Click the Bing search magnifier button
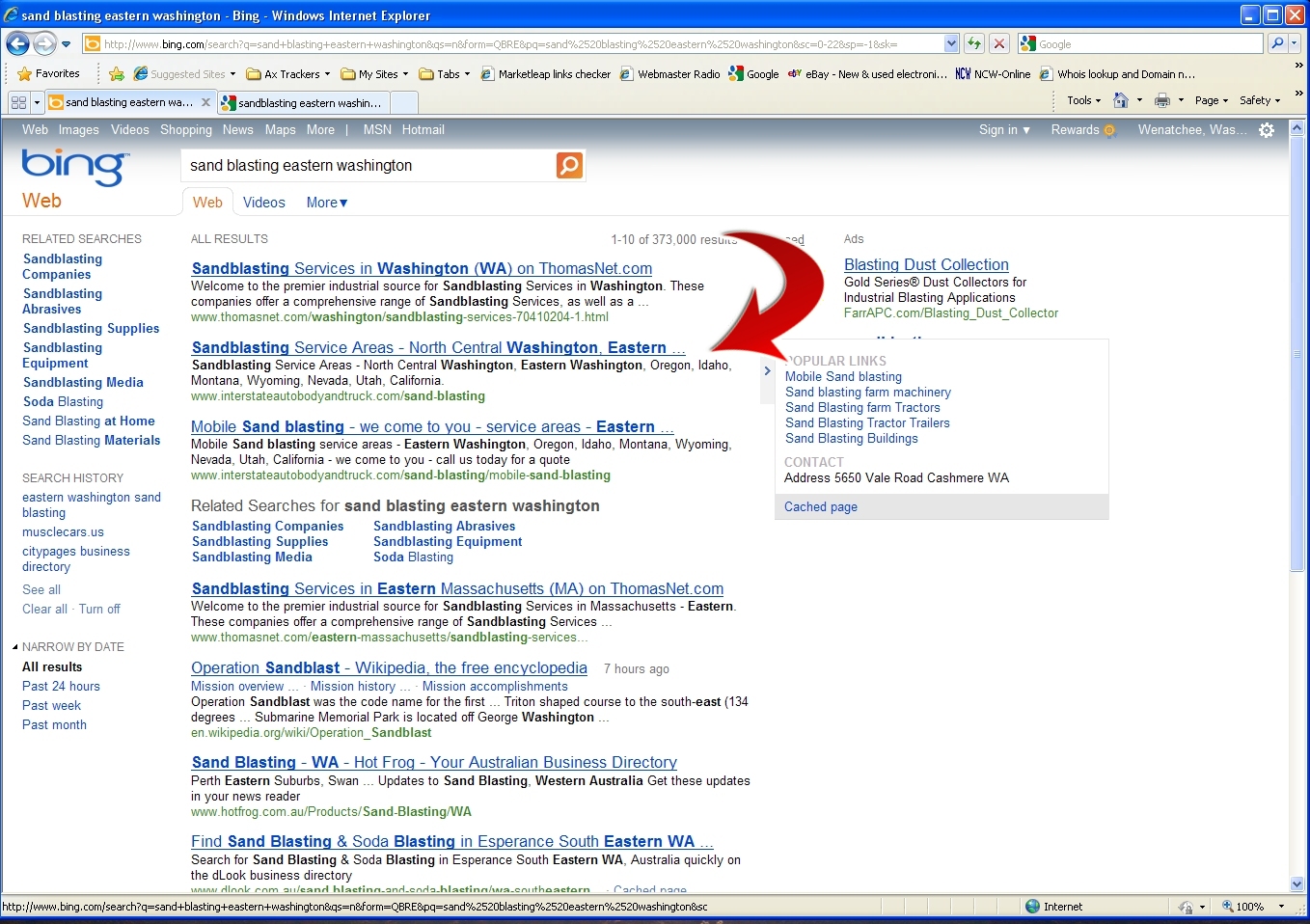Screen dimensions: 1310x924 (569, 166)
